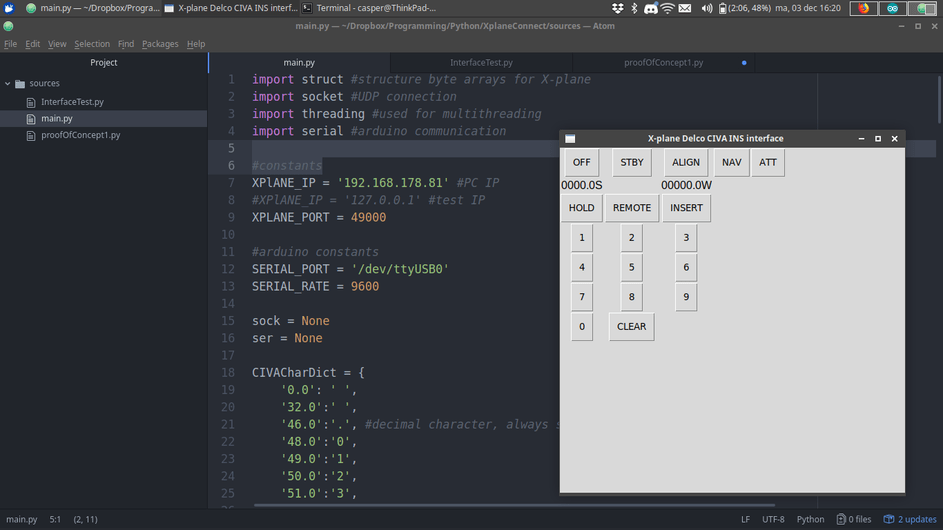This screenshot has width=943, height=530.
Task: Open the Bluetooth tray icon
Action: [634, 8]
